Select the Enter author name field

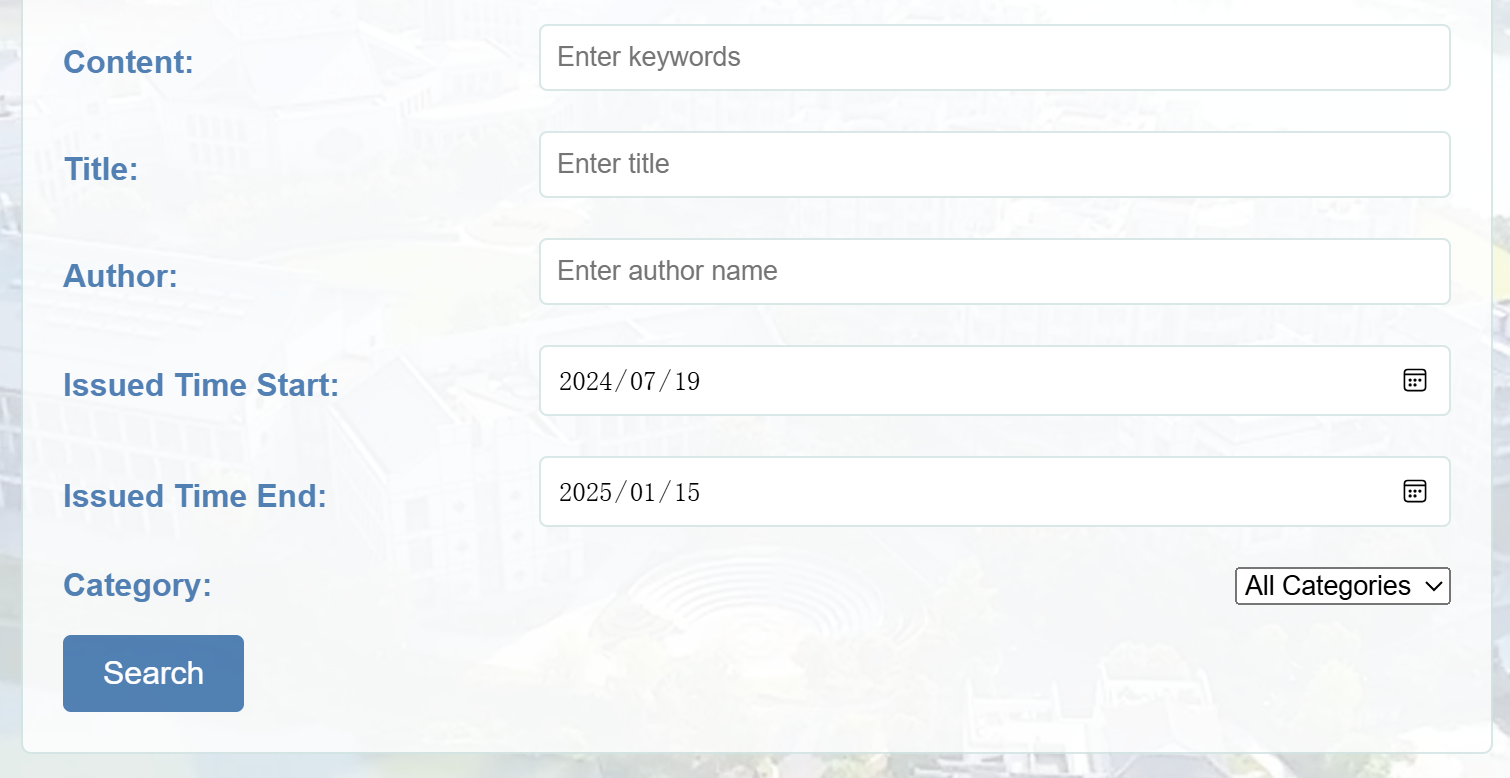click(994, 271)
